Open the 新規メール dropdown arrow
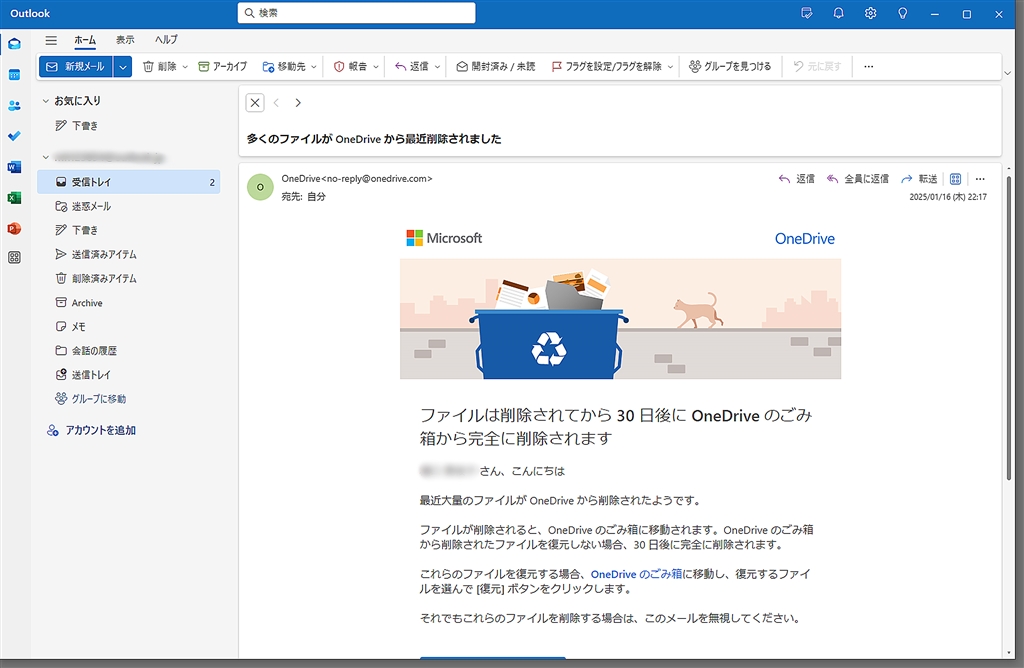Image resolution: width=1024 pixels, height=668 pixels. point(123,67)
